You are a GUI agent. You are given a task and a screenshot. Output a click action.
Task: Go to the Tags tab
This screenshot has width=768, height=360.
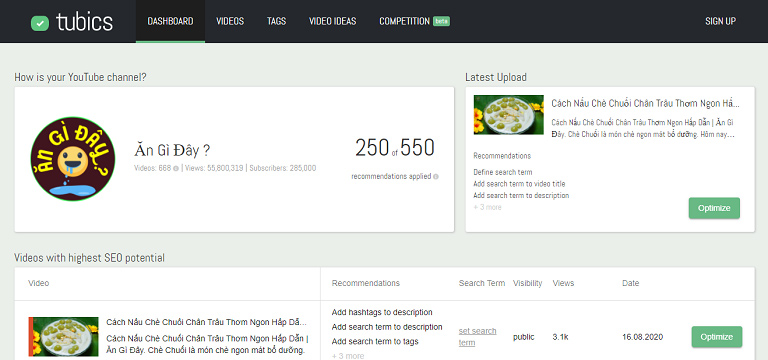[x=277, y=21]
